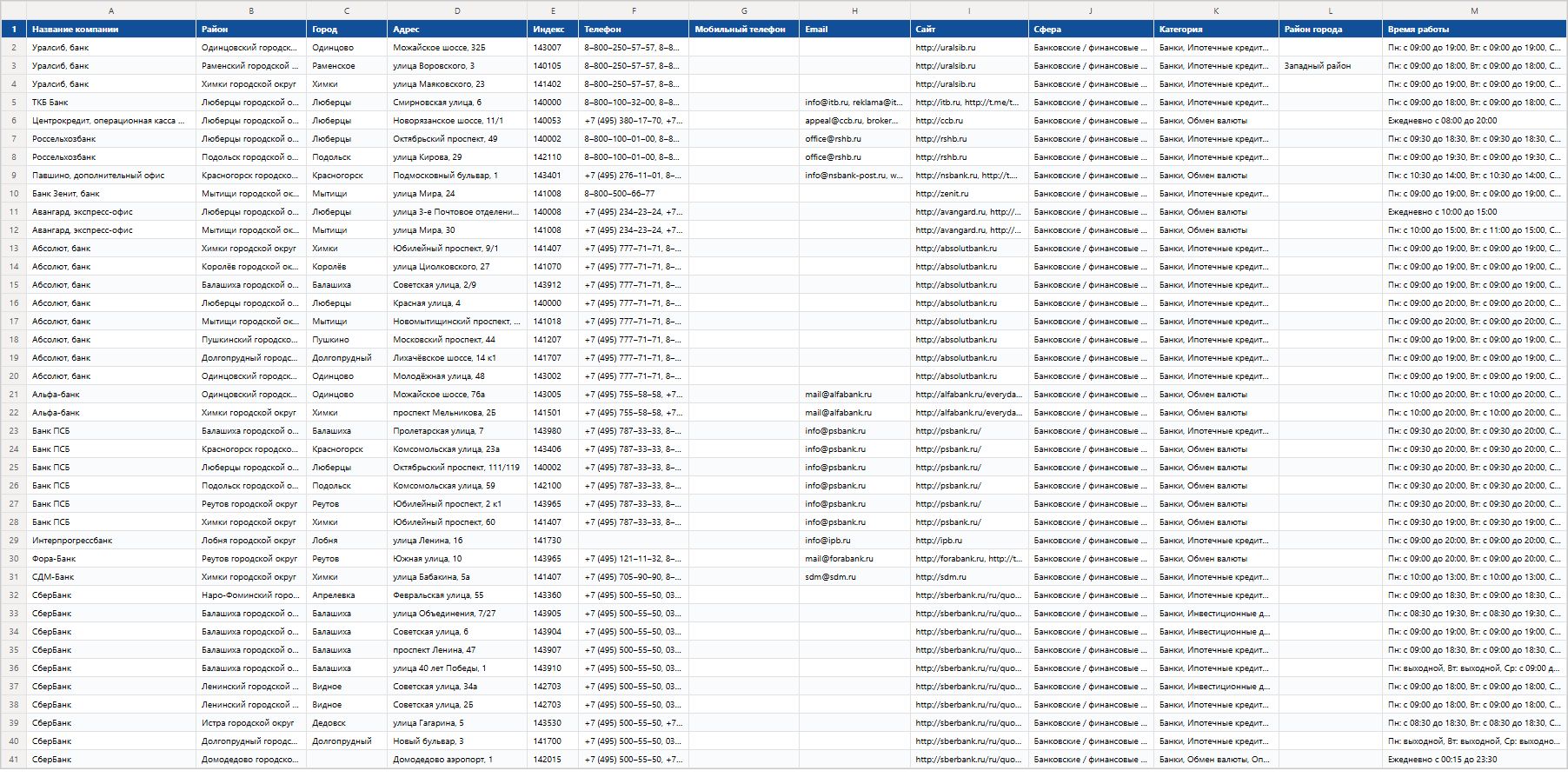The image size is (1568, 784).
Task: Click the 'Мобильный телефон' header cell
Action: coord(744,30)
